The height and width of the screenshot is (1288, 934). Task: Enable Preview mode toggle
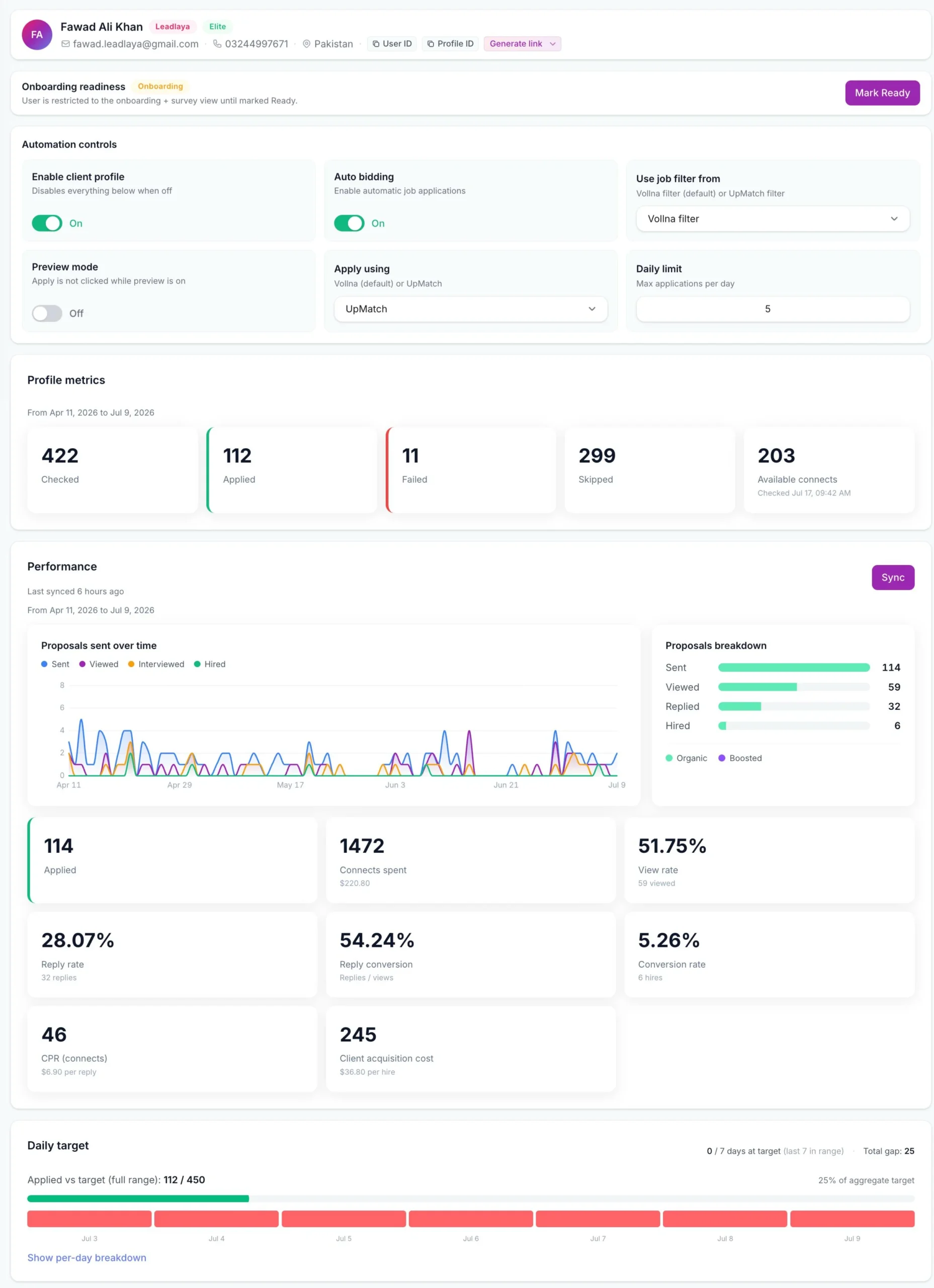point(47,313)
